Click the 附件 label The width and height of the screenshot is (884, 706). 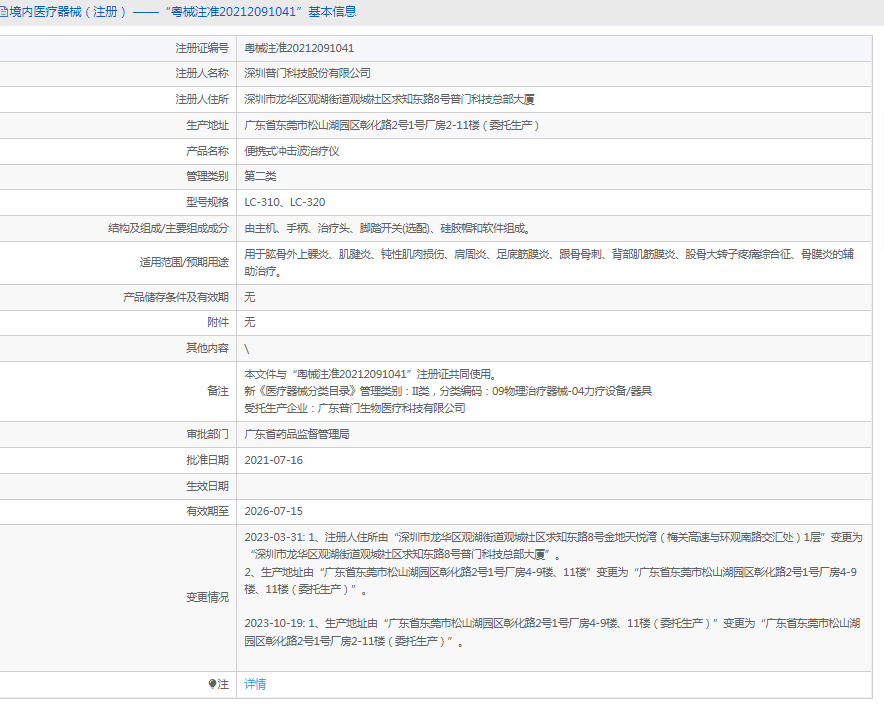click(x=218, y=322)
